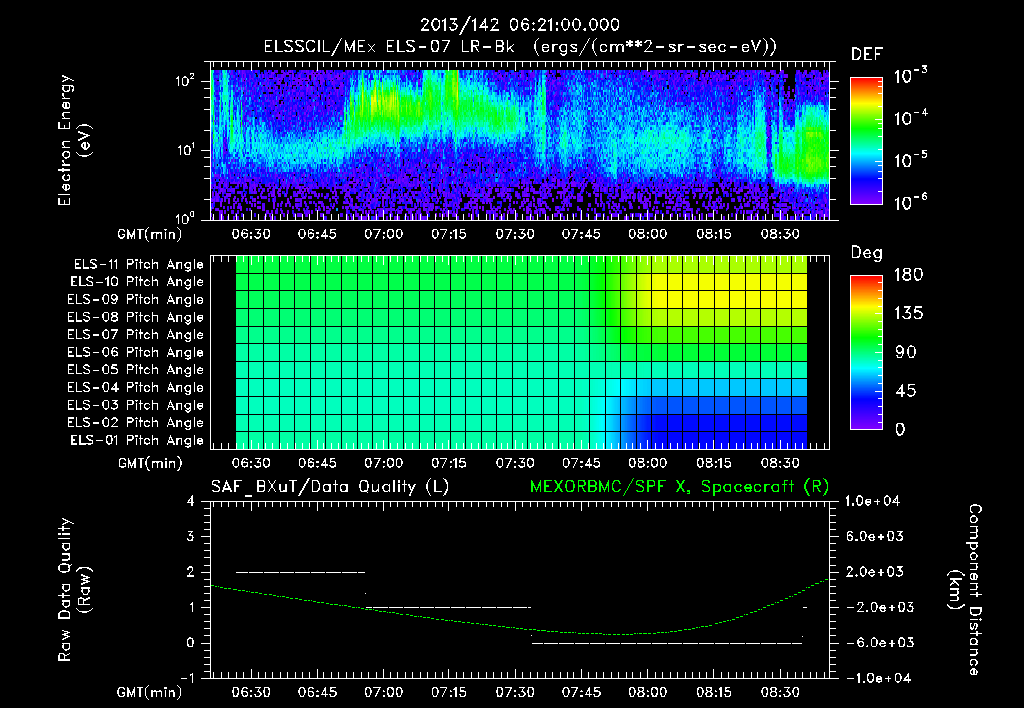Image resolution: width=1024 pixels, height=708 pixels.
Task: Click the "3" raw data quality tick label
Action: [191, 537]
